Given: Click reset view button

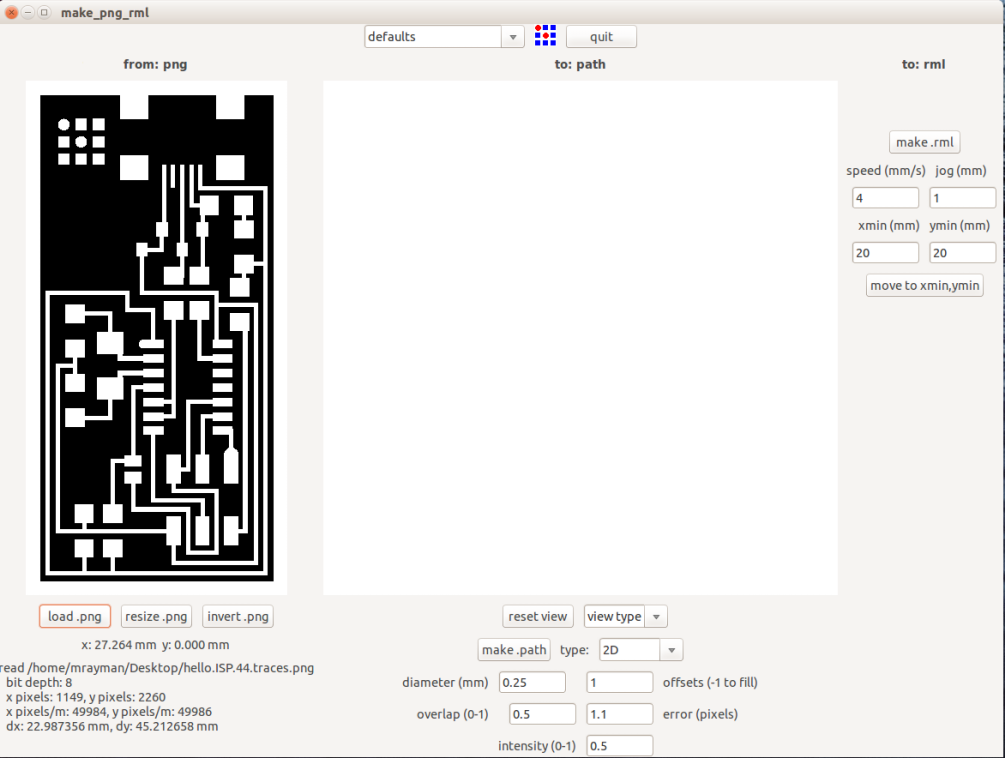Looking at the screenshot, I should coord(538,616).
